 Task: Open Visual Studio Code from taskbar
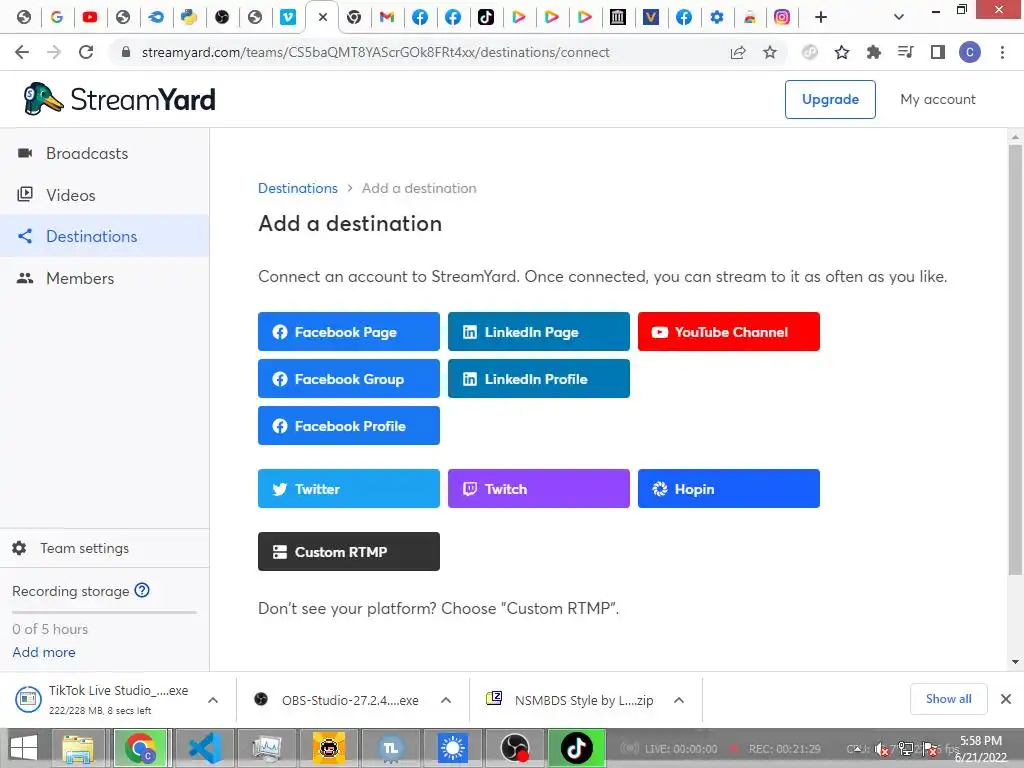(205, 748)
